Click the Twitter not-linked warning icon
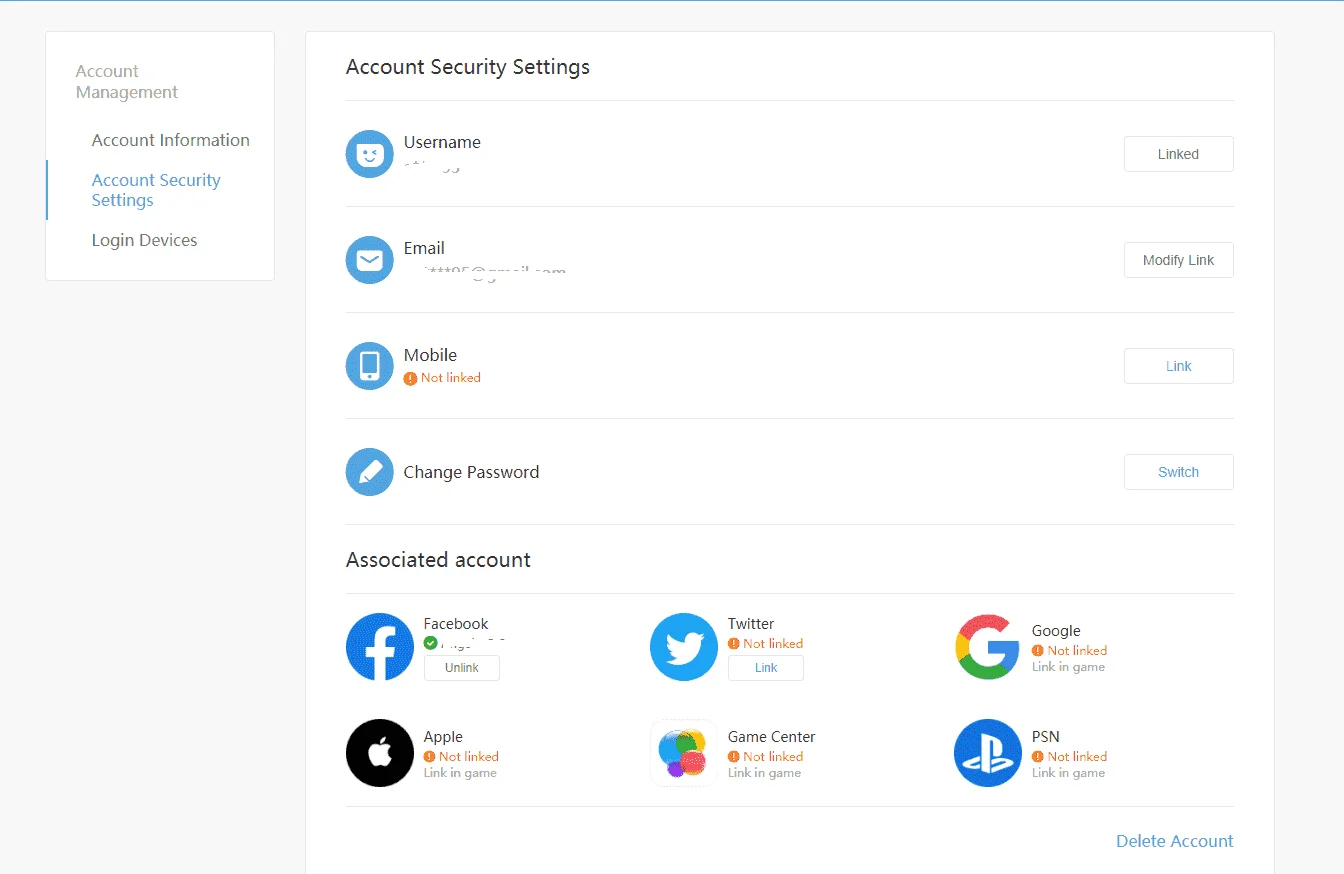This screenshot has height=874, width=1344. point(734,644)
